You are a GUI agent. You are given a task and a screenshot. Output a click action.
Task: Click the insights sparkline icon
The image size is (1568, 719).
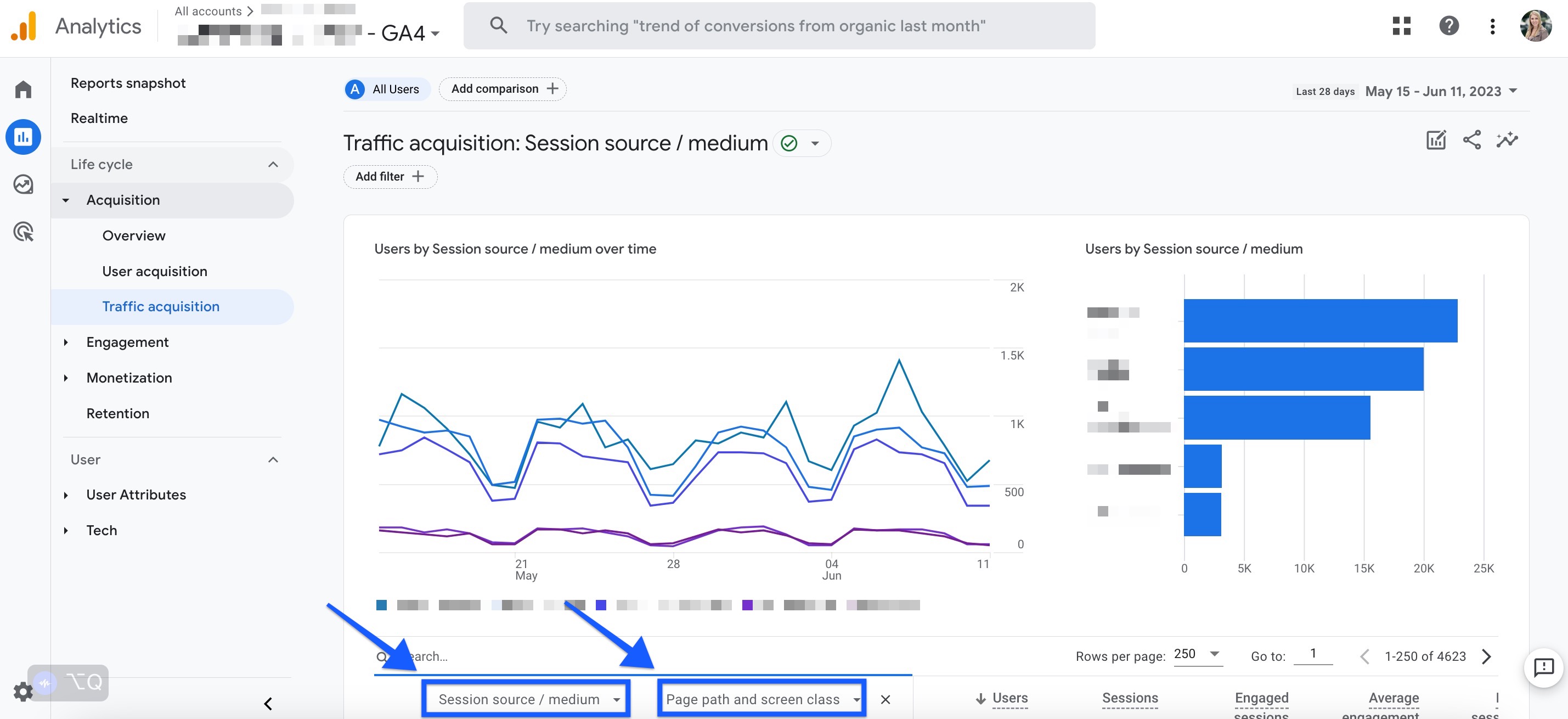(1506, 140)
